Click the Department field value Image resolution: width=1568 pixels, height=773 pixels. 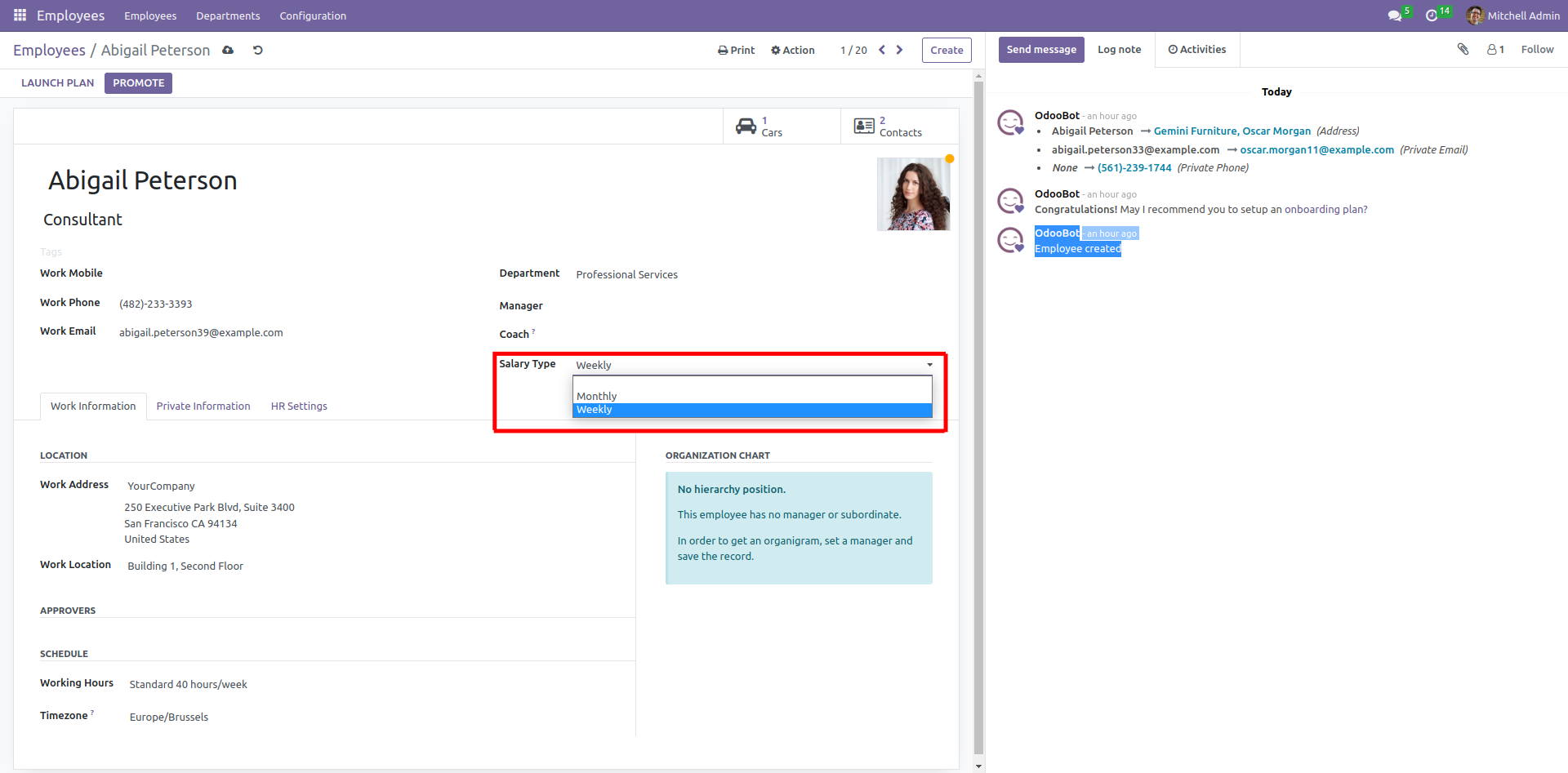[x=626, y=274]
